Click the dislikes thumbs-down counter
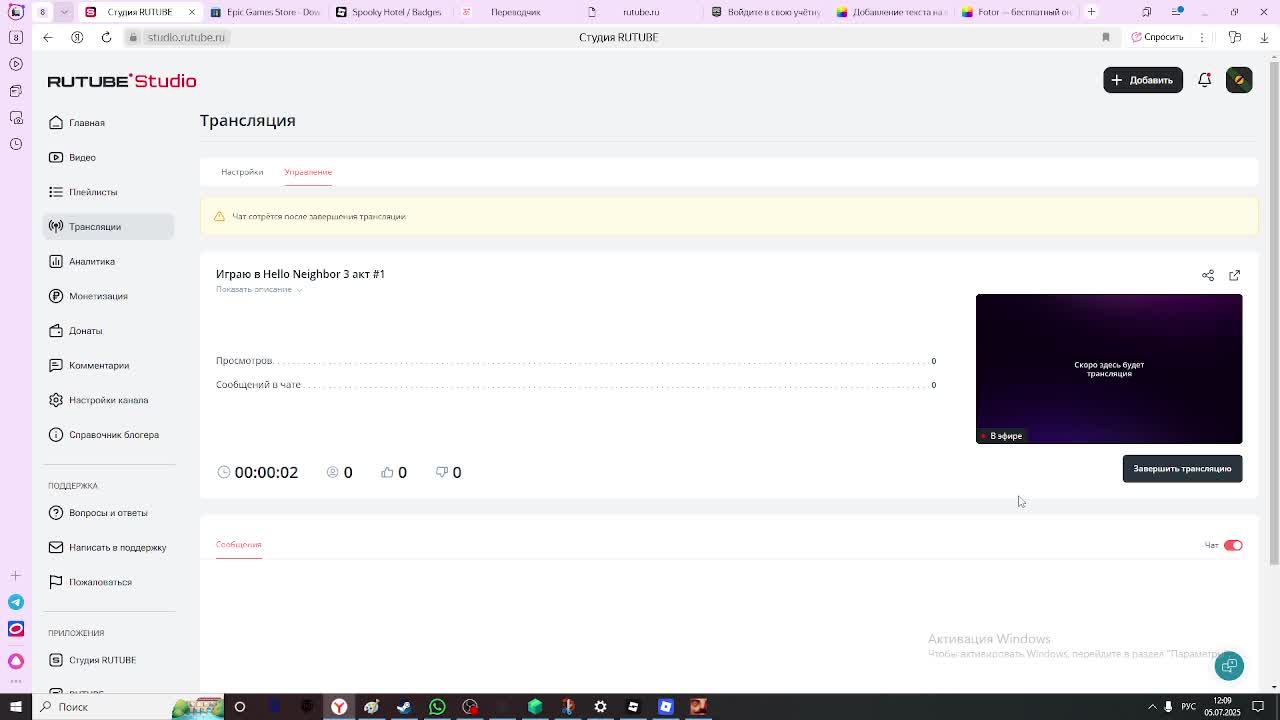The width and height of the screenshot is (1280, 720). click(448, 472)
